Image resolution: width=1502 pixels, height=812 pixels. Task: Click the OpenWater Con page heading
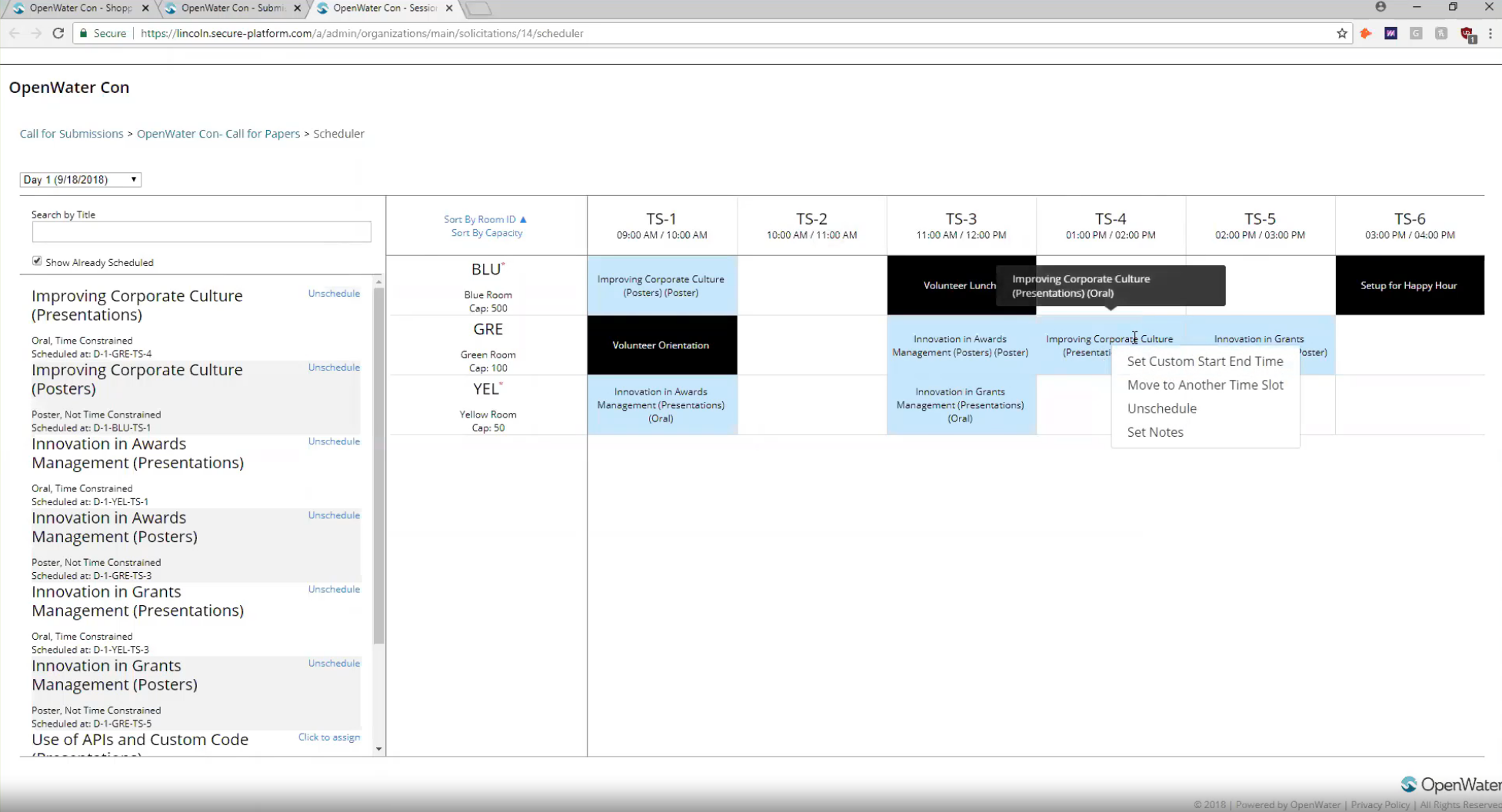(x=69, y=88)
